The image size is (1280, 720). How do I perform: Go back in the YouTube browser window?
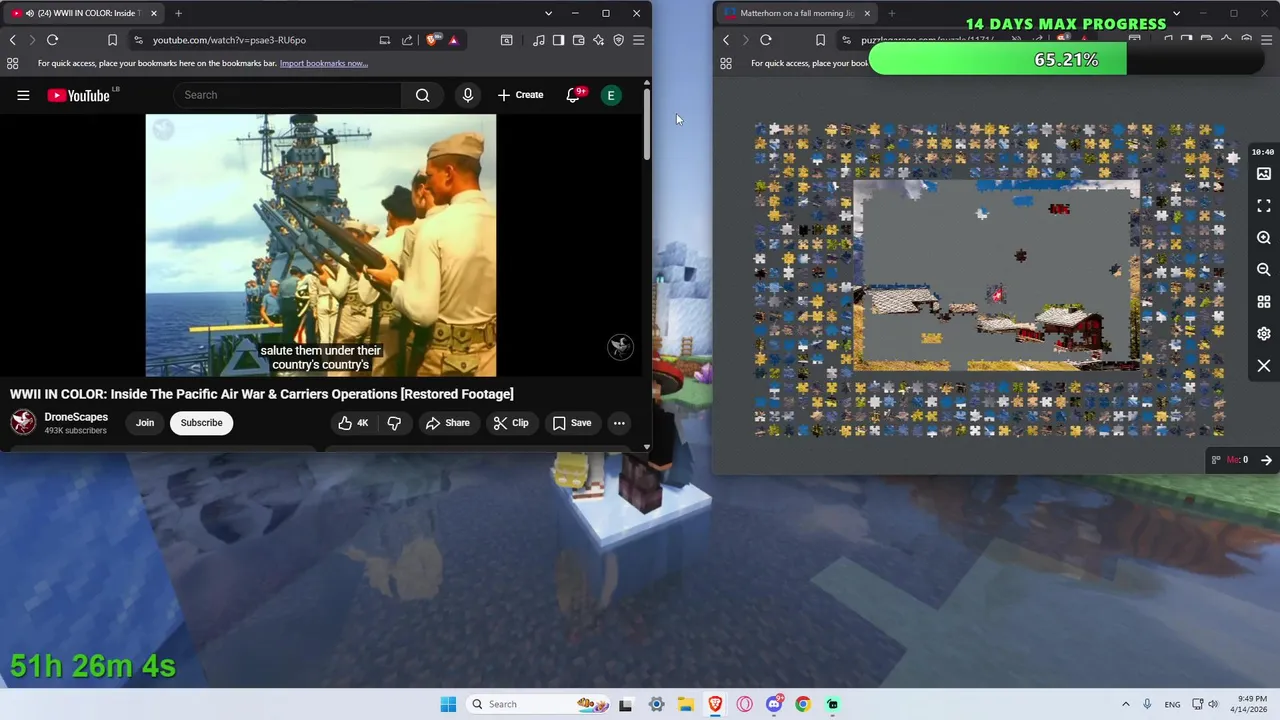[12, 40]
